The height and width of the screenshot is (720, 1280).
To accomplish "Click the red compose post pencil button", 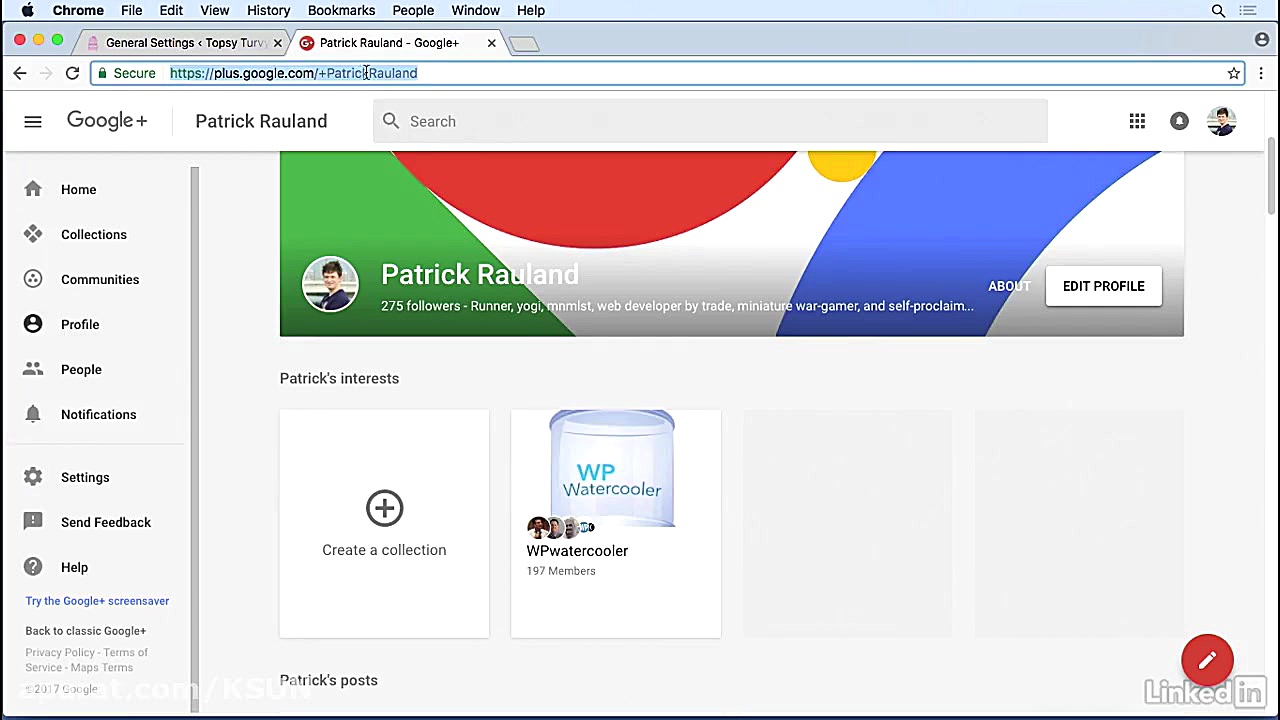I will (1207, 660).
